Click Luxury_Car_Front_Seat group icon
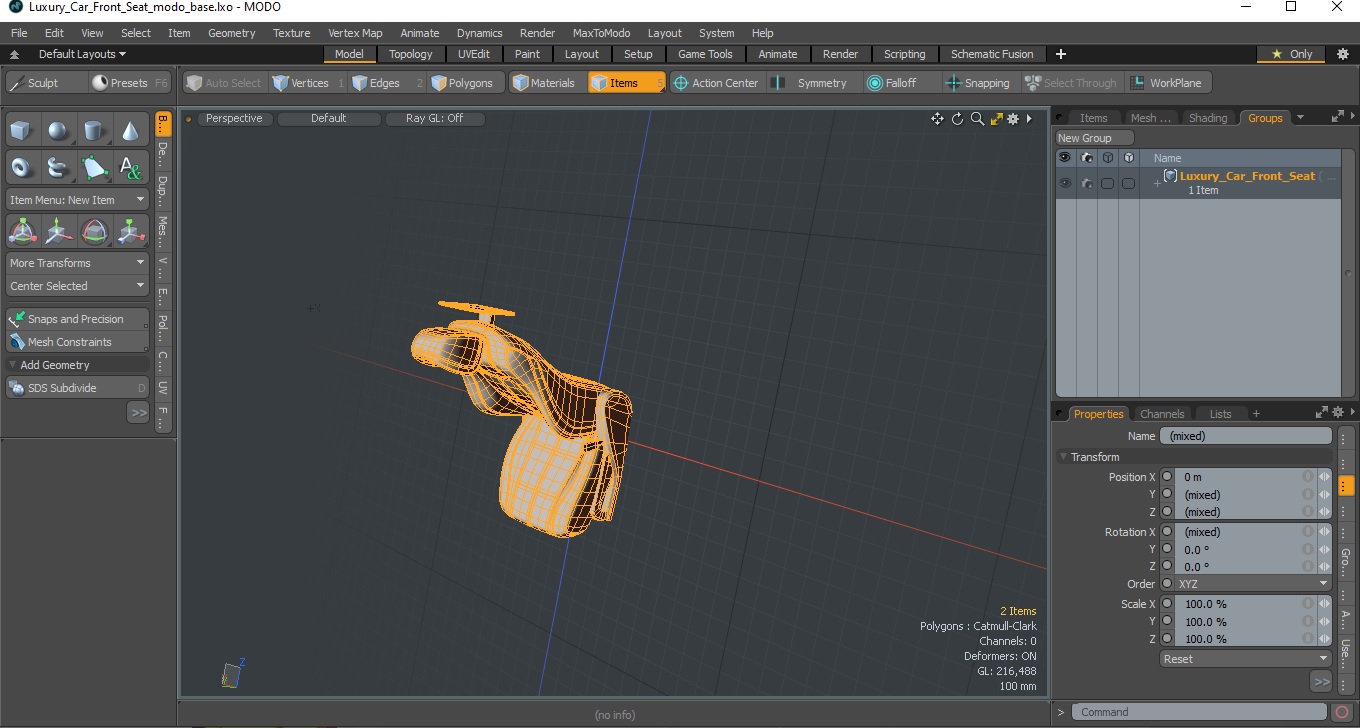Viewport: 1360px width, 728px height. pos(1170,176)
